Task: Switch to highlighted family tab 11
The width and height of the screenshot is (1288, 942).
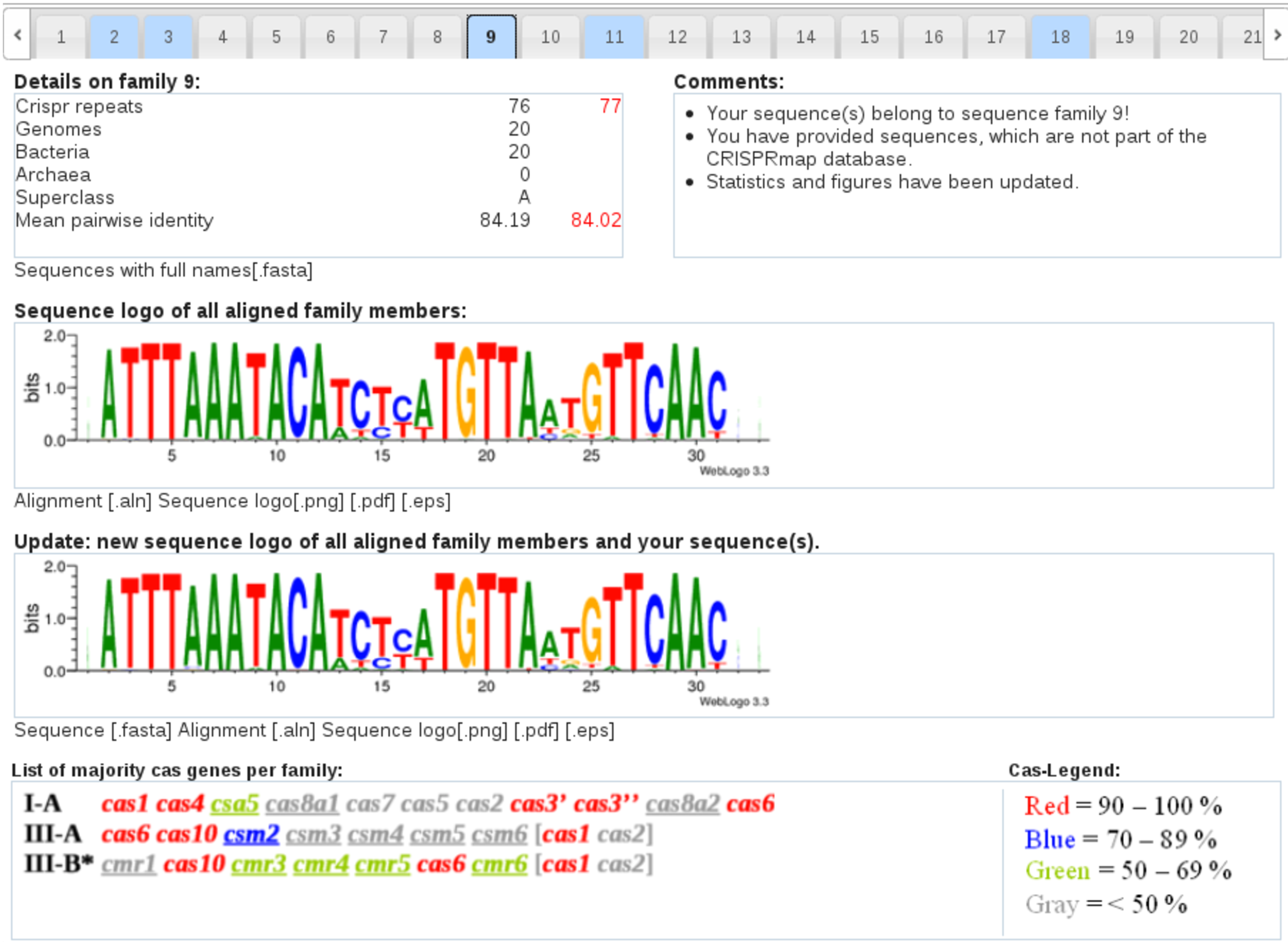Action: (614, 37)
